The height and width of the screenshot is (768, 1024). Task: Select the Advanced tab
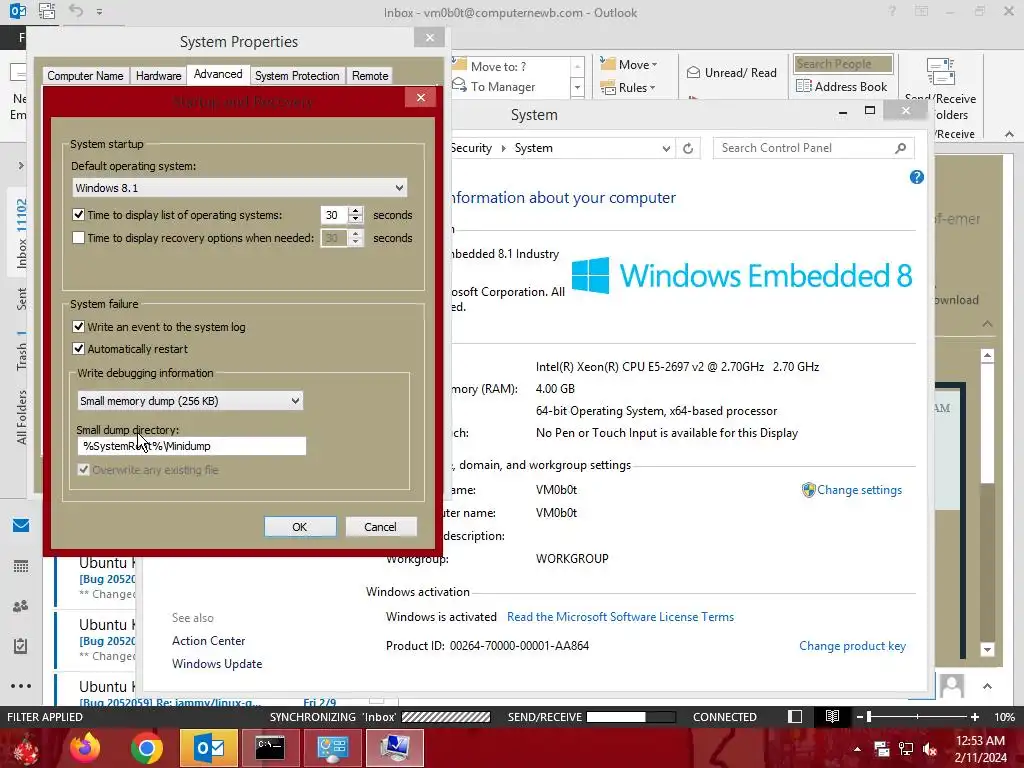click(x=217, y=74)
